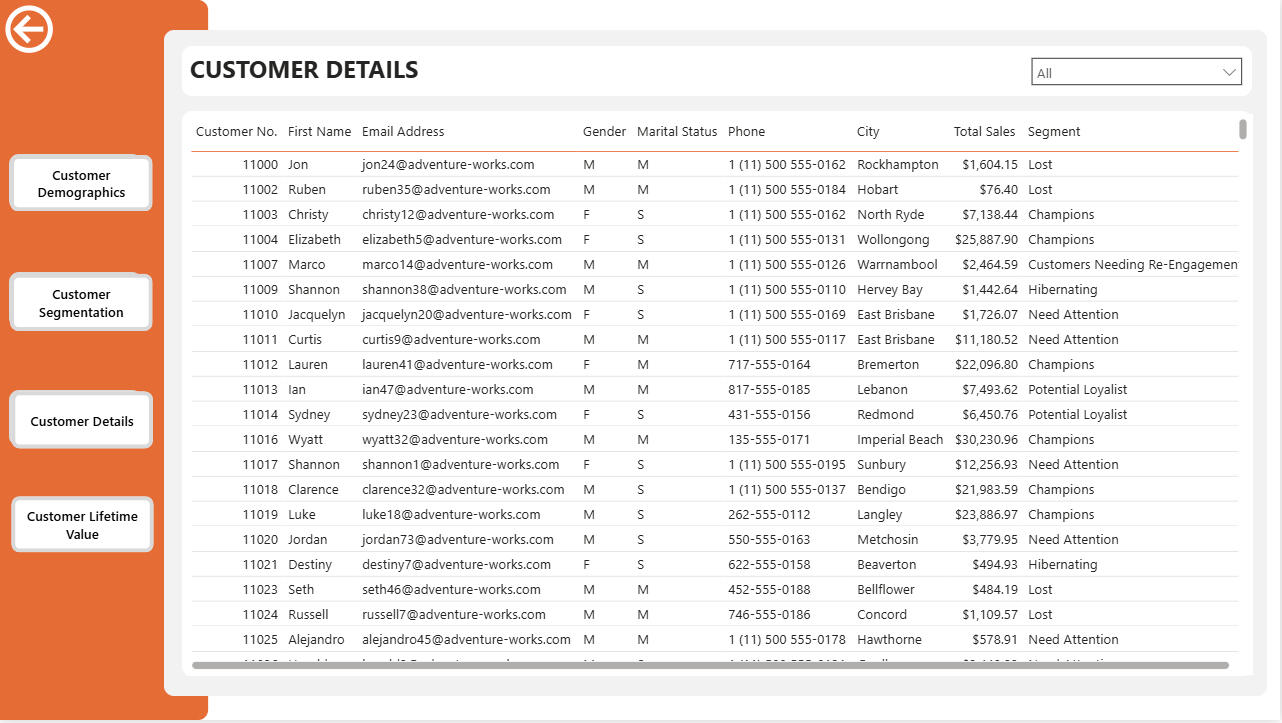The width and height of the screenshot is (1282, 723).
Task: Sort table by Total Sales header
Action: pyautogui.click(x=984, y=131)
